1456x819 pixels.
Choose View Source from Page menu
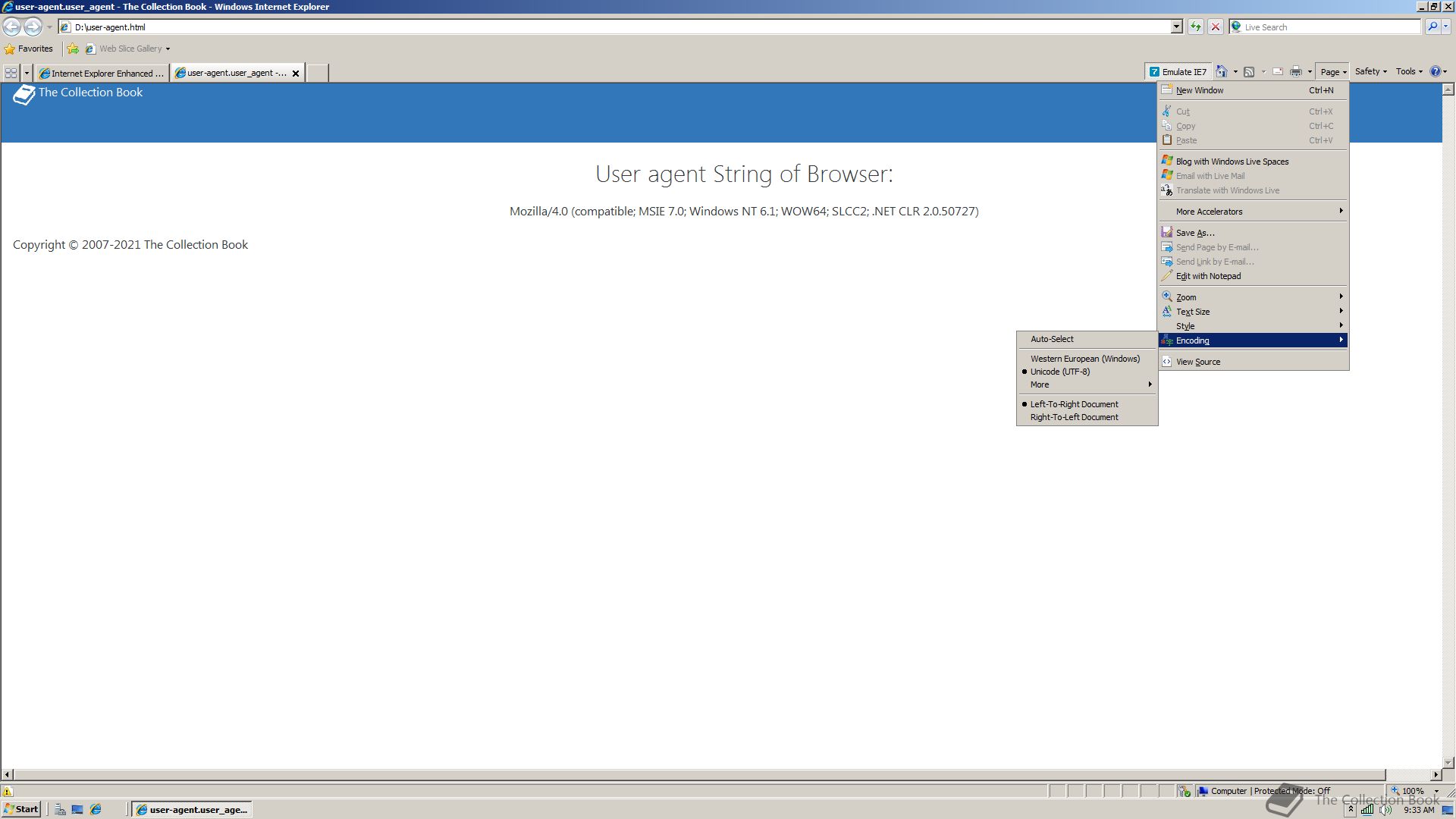click(x=1254, y=362)
